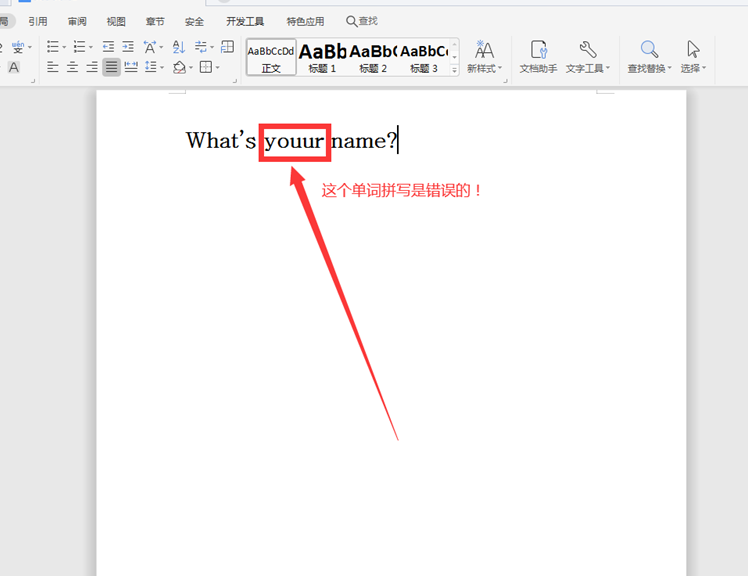748x576 pixels.
Task: Click the distributed alignment icon
Action: click(131, 67)
